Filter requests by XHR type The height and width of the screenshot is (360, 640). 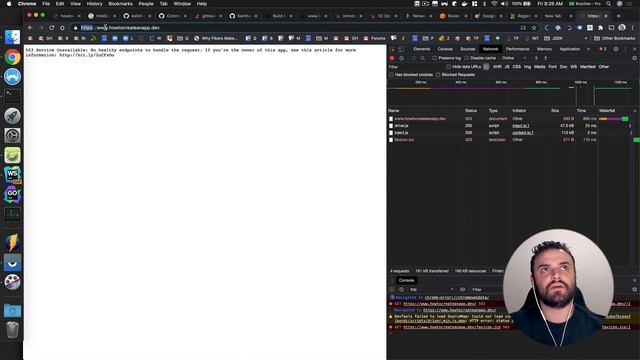[497, 67]
